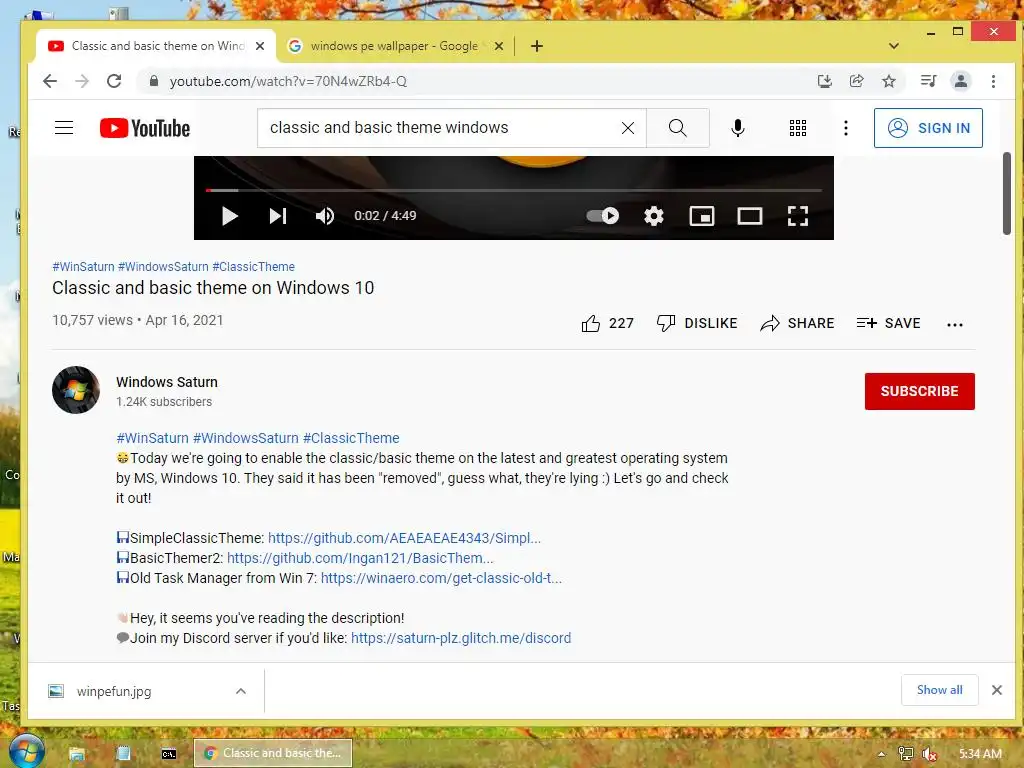Show all downloads
Viewport: 1024px width, 768px height.
940,690
